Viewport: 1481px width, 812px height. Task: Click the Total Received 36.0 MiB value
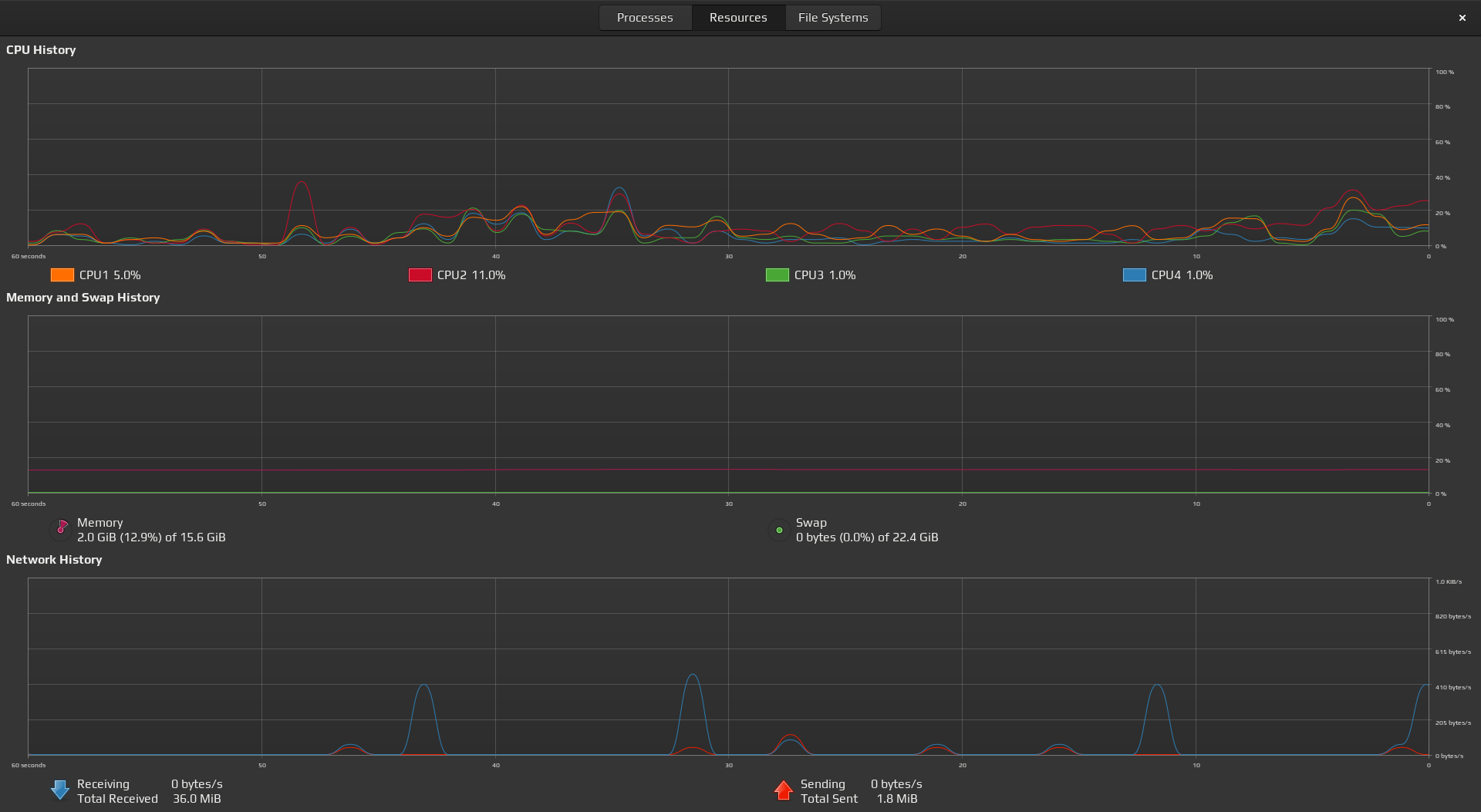pos(197,799)
